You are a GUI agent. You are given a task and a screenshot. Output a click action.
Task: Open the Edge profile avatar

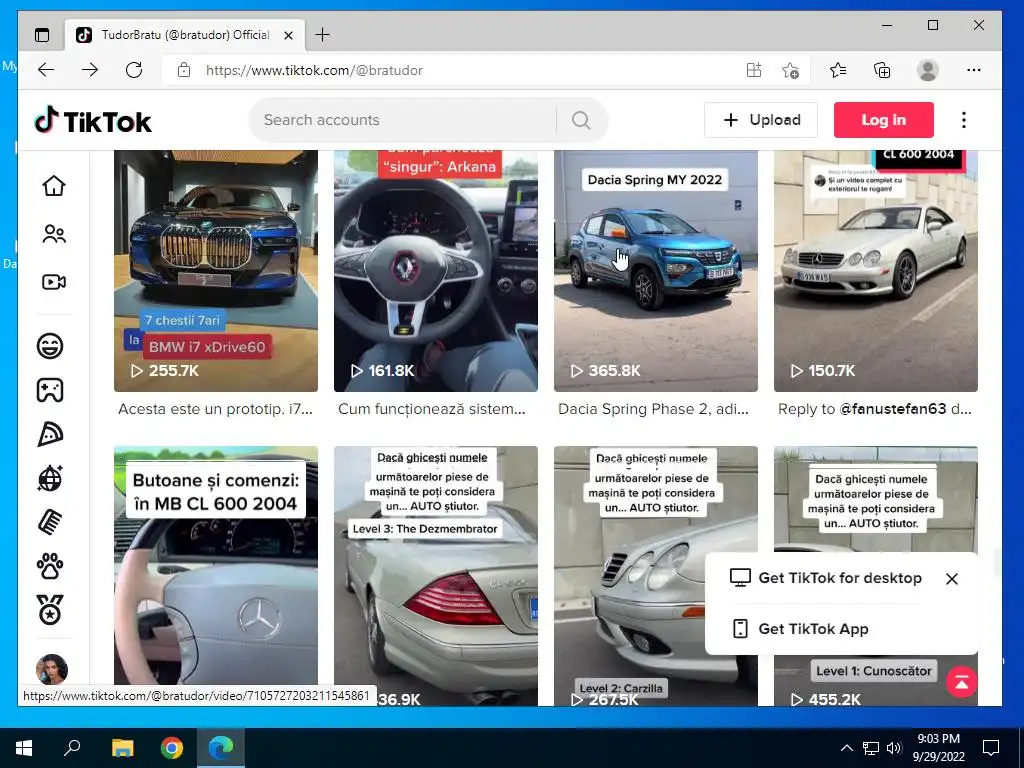927,70
